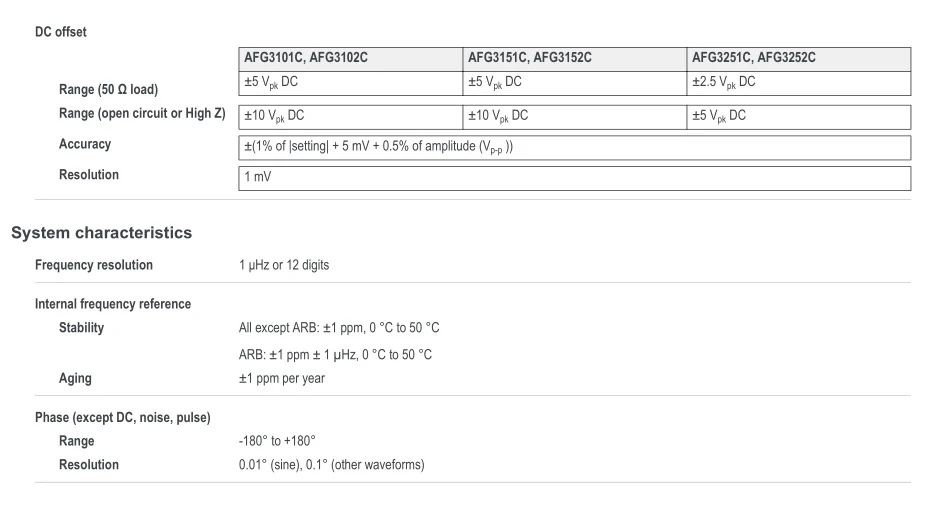The image size is (936, 517).
Task: Click the 1 mV resolution cell
Action: click(258, 177)
